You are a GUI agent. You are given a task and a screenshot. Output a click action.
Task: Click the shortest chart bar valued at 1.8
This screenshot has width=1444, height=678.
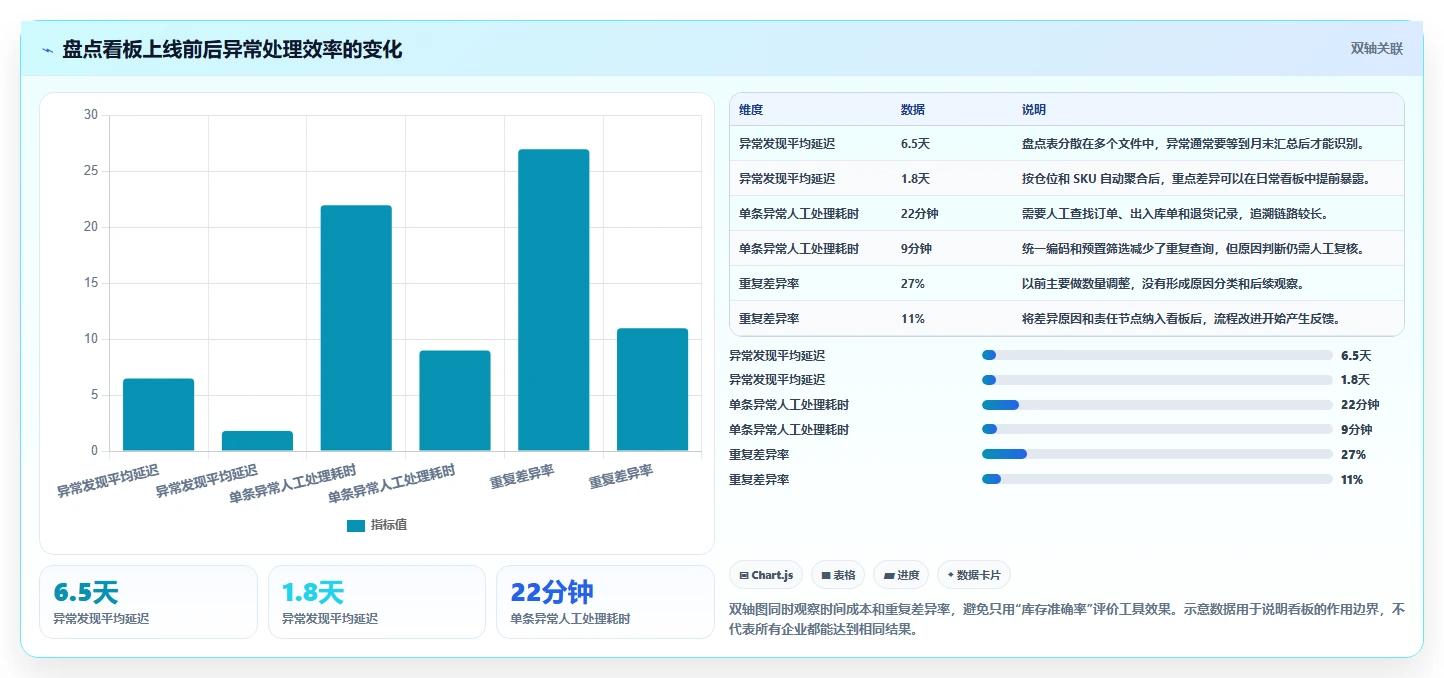point(257,441)
